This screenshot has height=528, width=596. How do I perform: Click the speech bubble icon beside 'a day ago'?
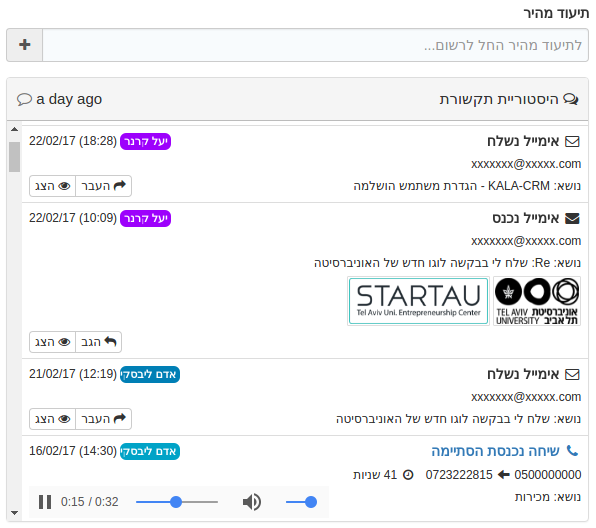(x=24, y=100)
